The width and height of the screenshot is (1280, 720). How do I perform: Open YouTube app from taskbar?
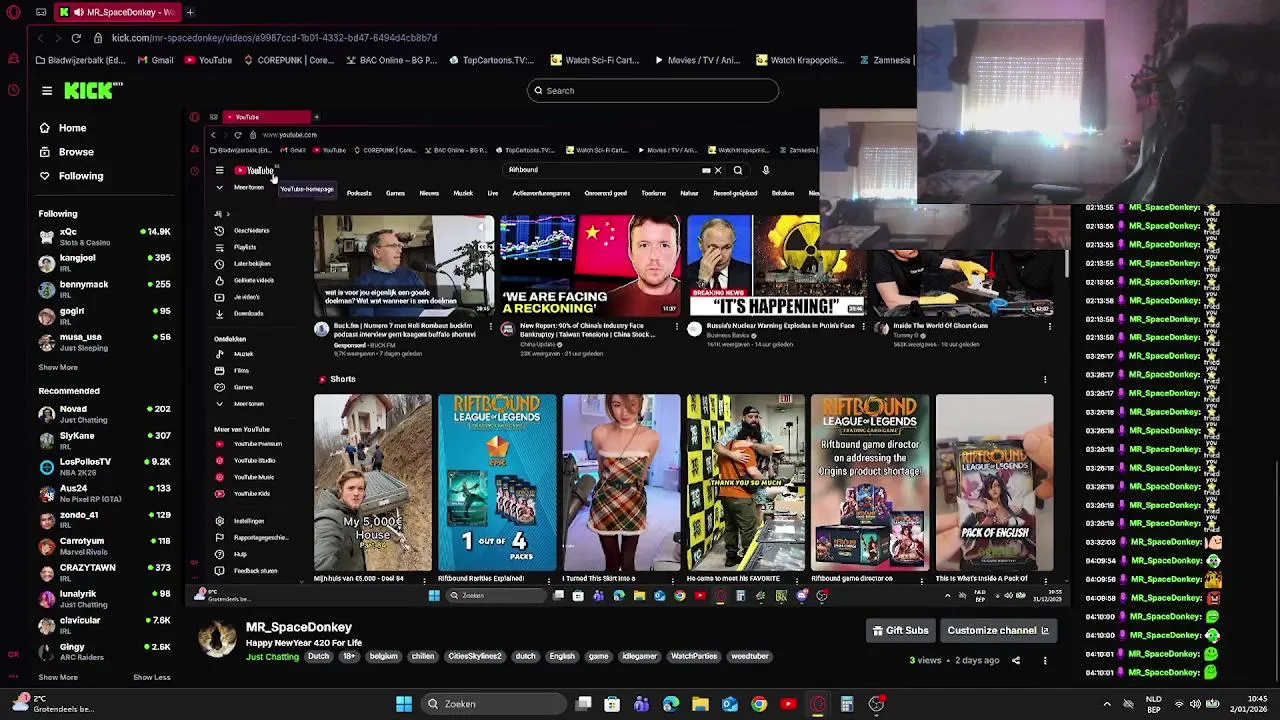click(788, 704)
